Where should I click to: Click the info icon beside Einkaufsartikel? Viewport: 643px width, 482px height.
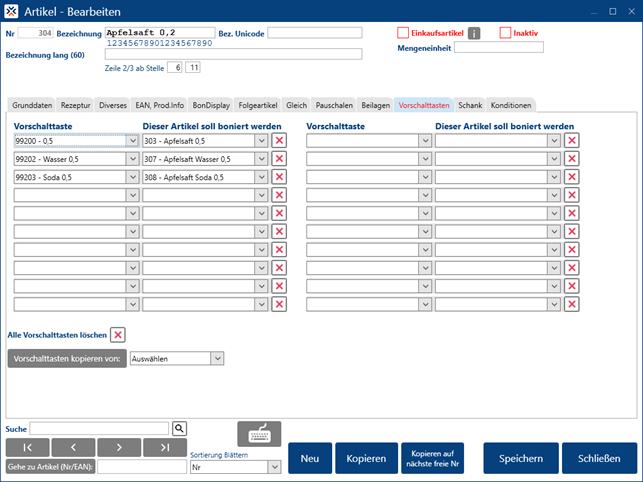click(x=474, y=33)
